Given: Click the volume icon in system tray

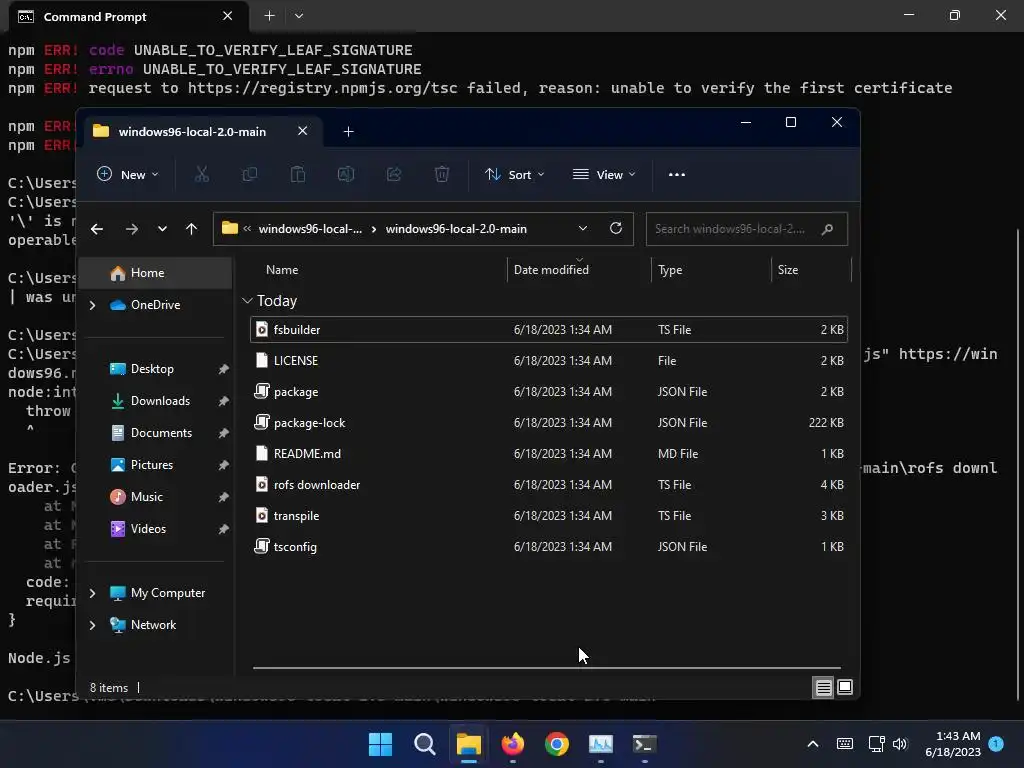Looking at the screenshot, I should click(x=900, y=744).
